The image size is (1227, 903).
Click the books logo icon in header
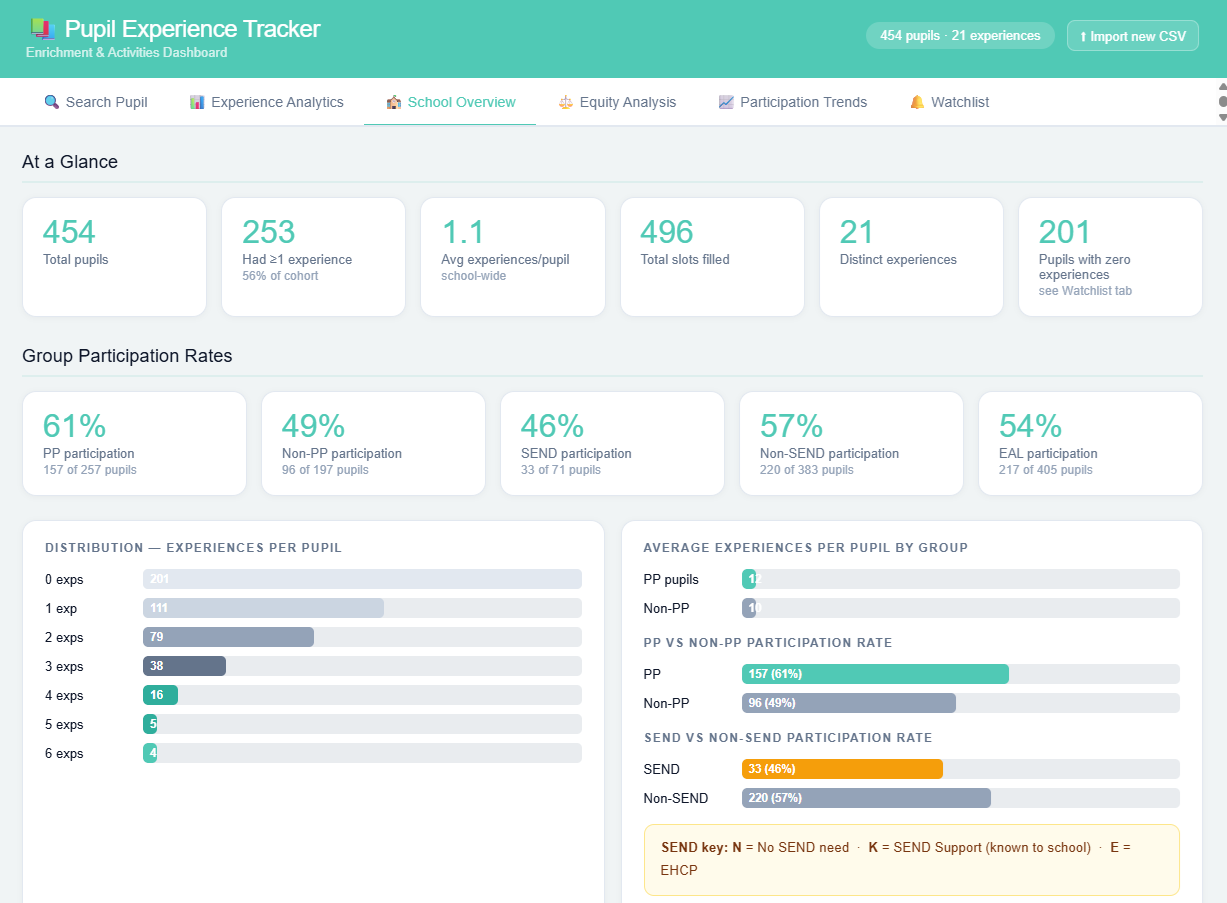[x=41, y=29]
